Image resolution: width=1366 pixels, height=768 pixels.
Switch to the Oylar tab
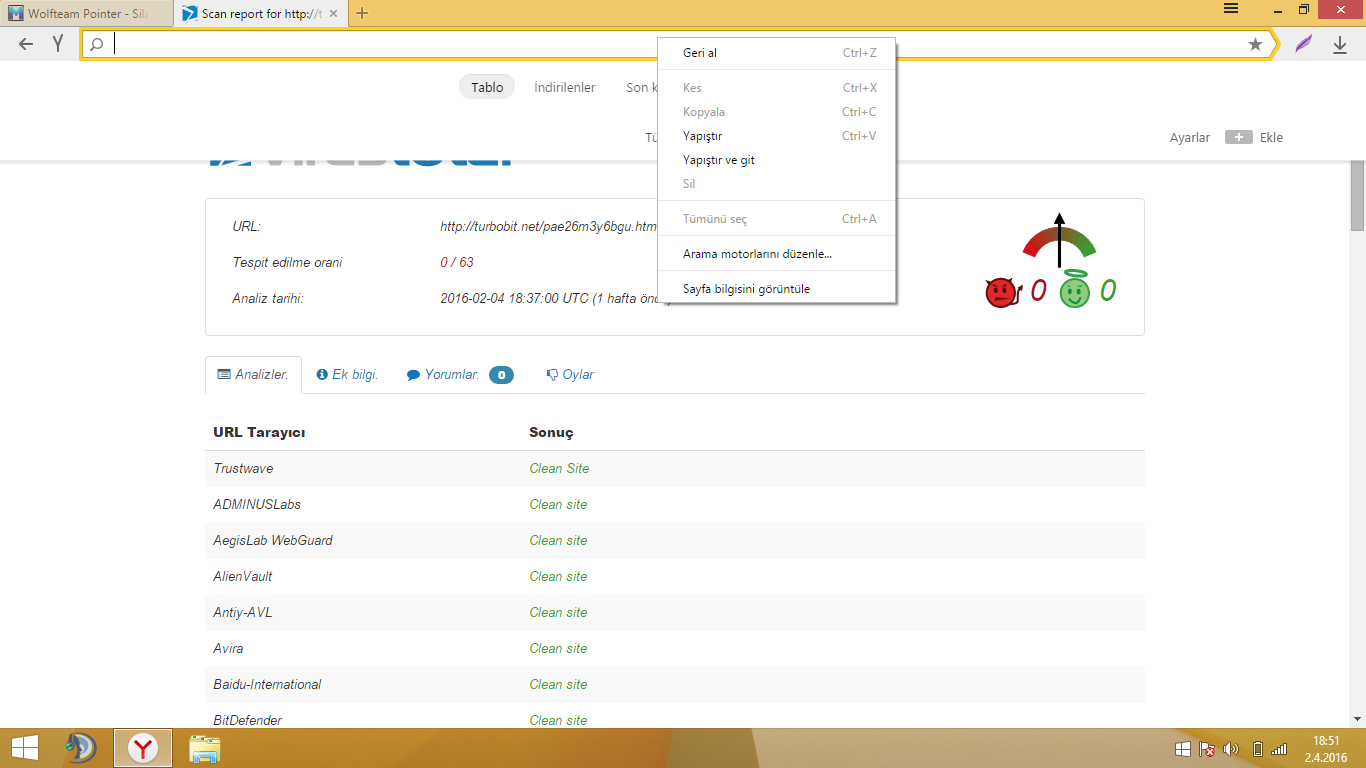click(570, 375)
